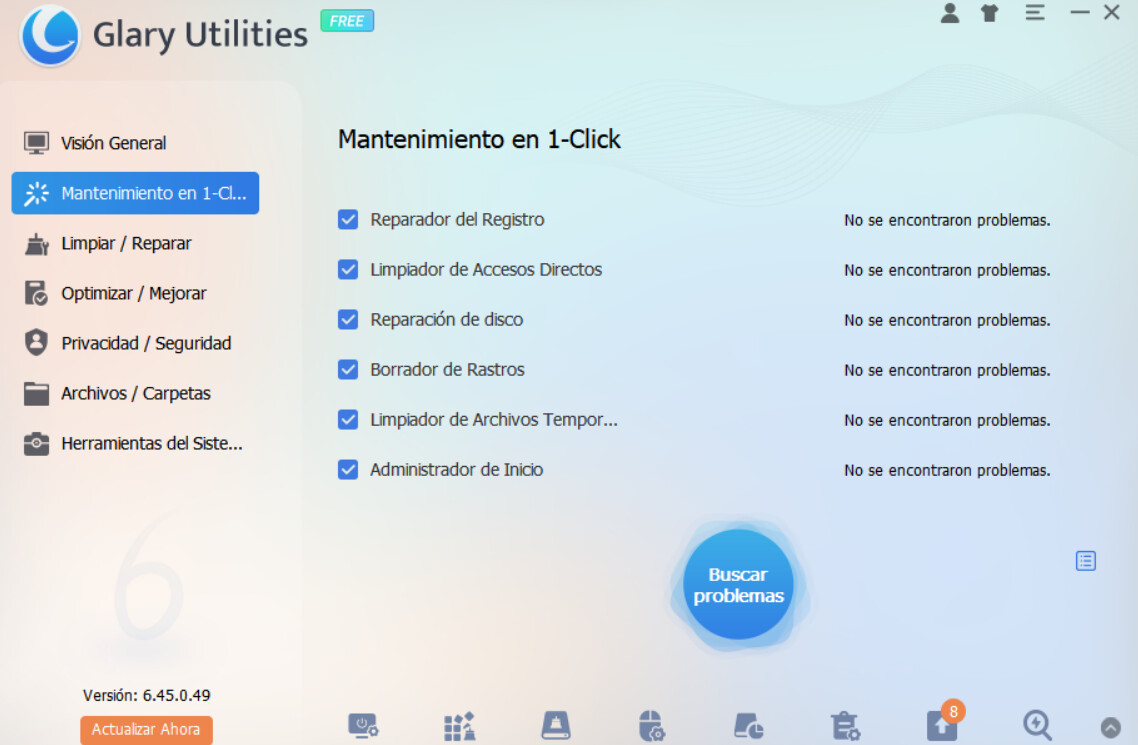Click the Optimizar / Mejorar icon

[36, 293]
